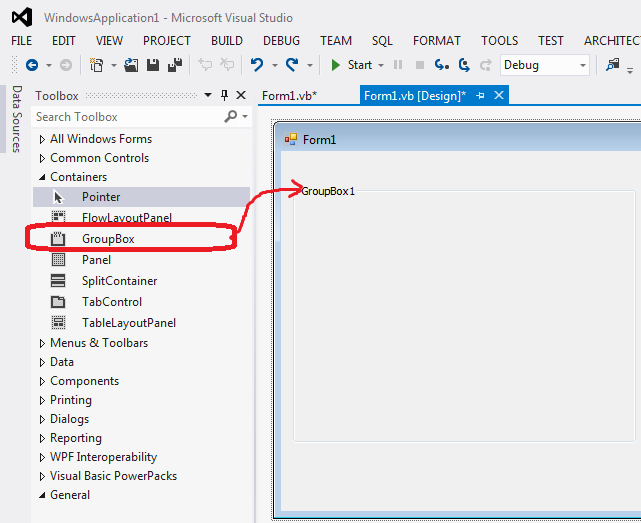This screenshot has height=523, width=641.
Task: Click the green Start debugging play icon
Action: click(x=336, y=65)
